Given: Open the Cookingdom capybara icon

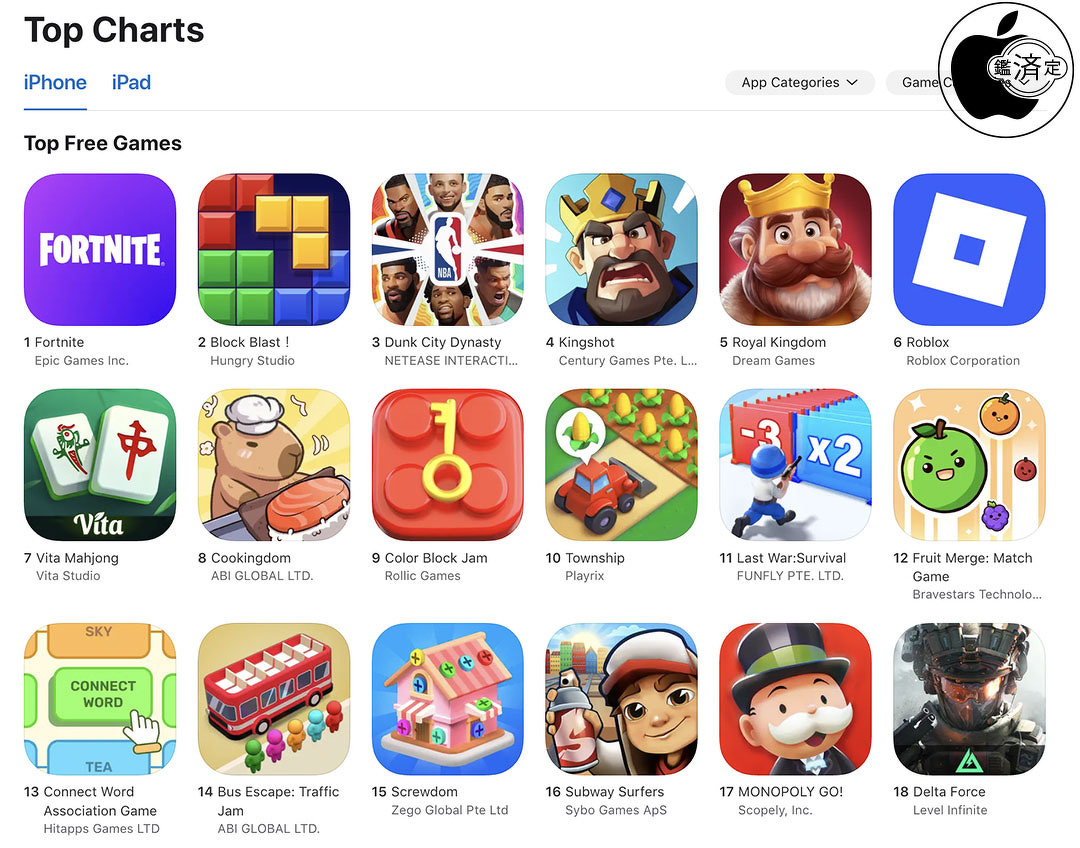Looking at the screenshot, I should pos(273,465).
